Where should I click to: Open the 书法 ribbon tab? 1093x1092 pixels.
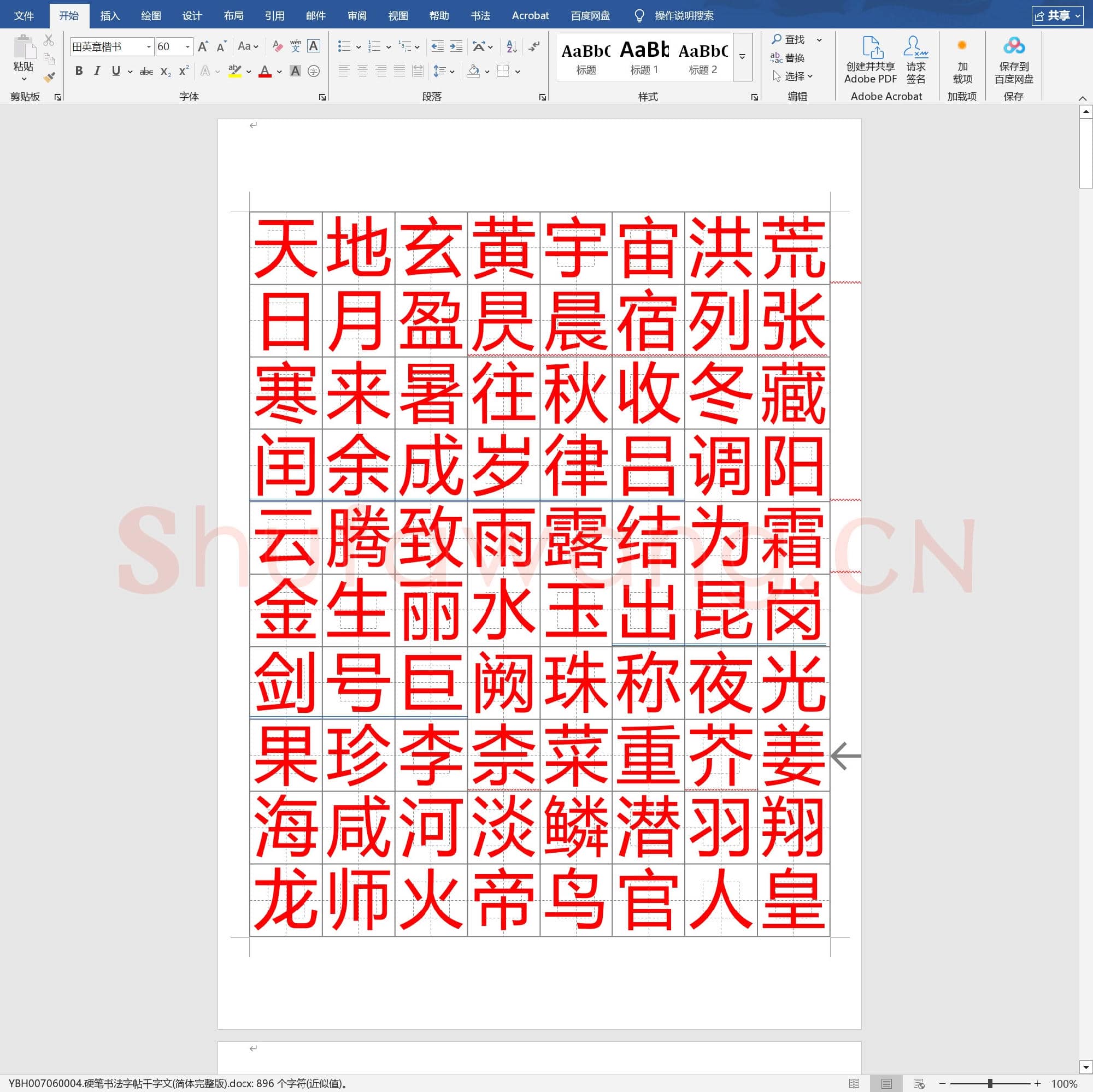480,15
